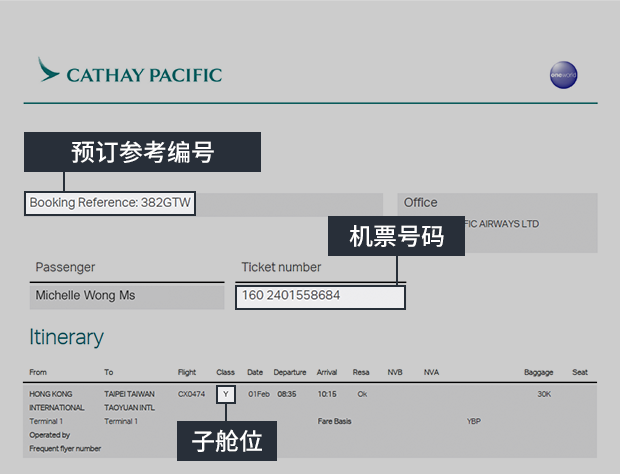The image size is (620, 474).
Task: Click the Seat column header
Action: point(580,372)
